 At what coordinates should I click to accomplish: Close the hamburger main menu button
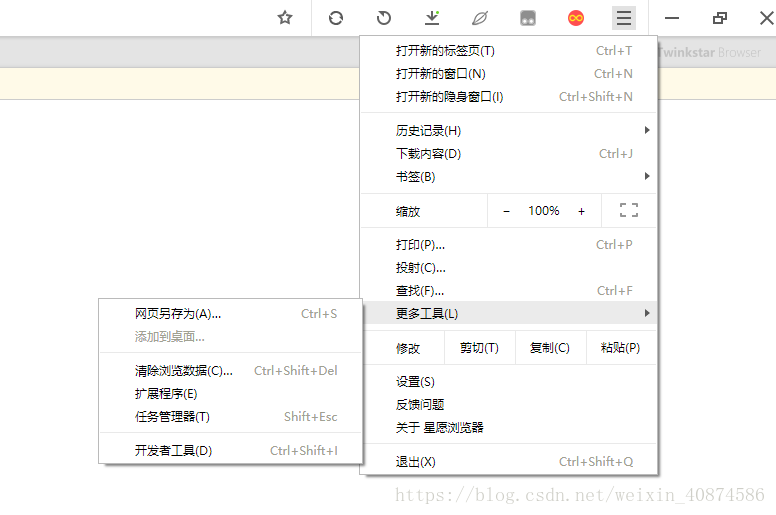(x=624, y=18)
